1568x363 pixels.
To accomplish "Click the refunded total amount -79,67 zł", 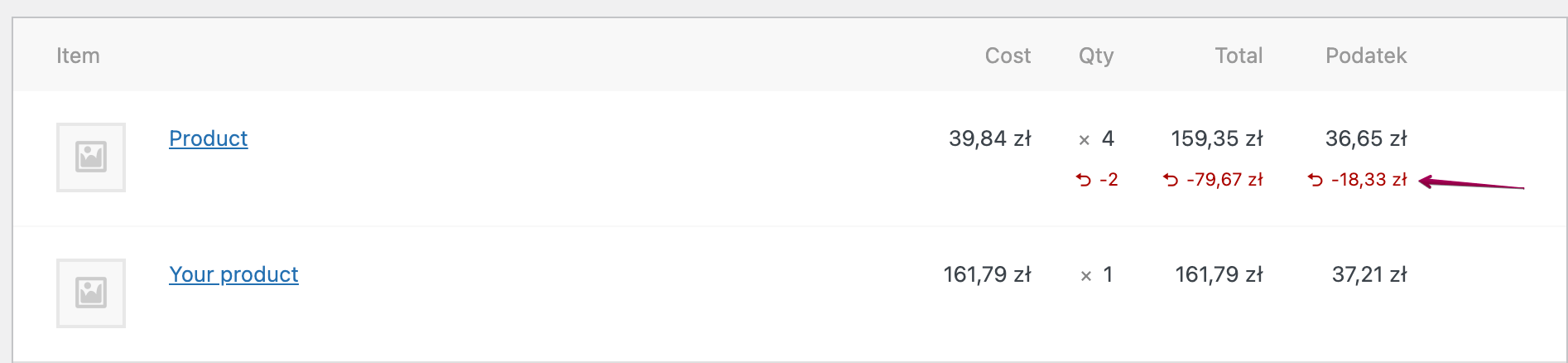I will (1224, 180).
